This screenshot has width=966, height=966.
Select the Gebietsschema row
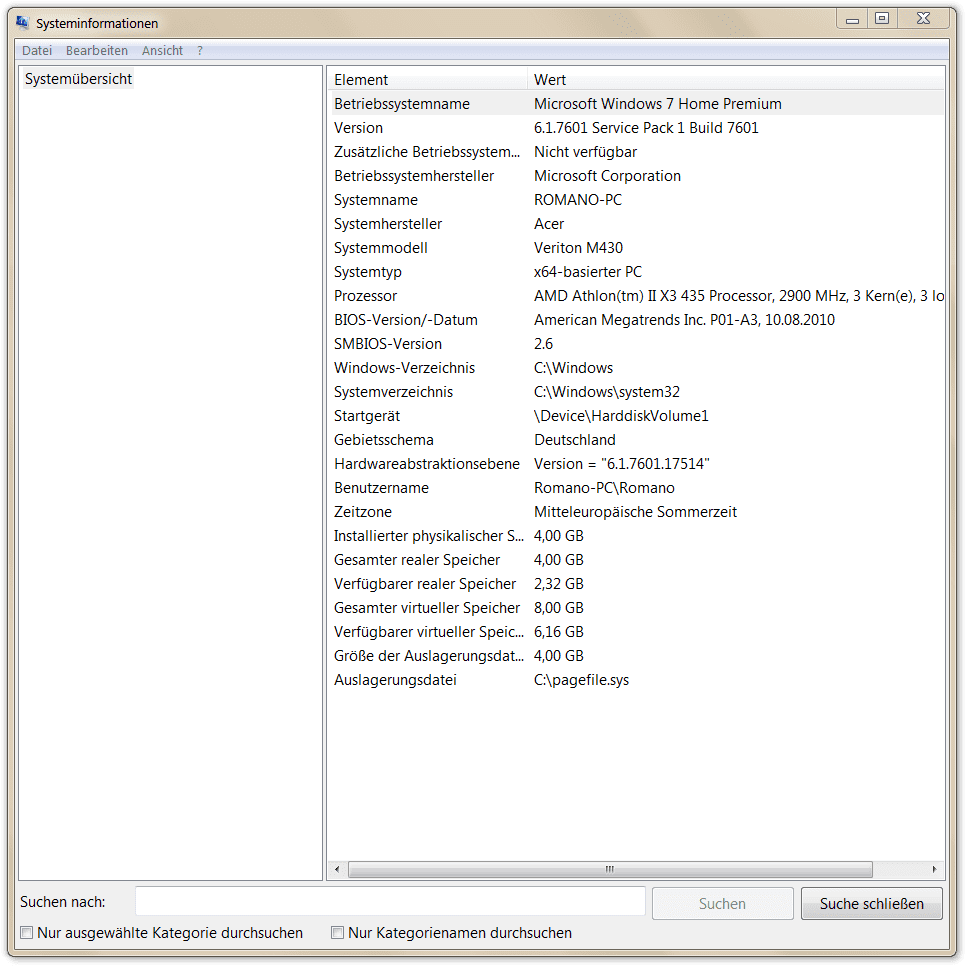(637, 440)
